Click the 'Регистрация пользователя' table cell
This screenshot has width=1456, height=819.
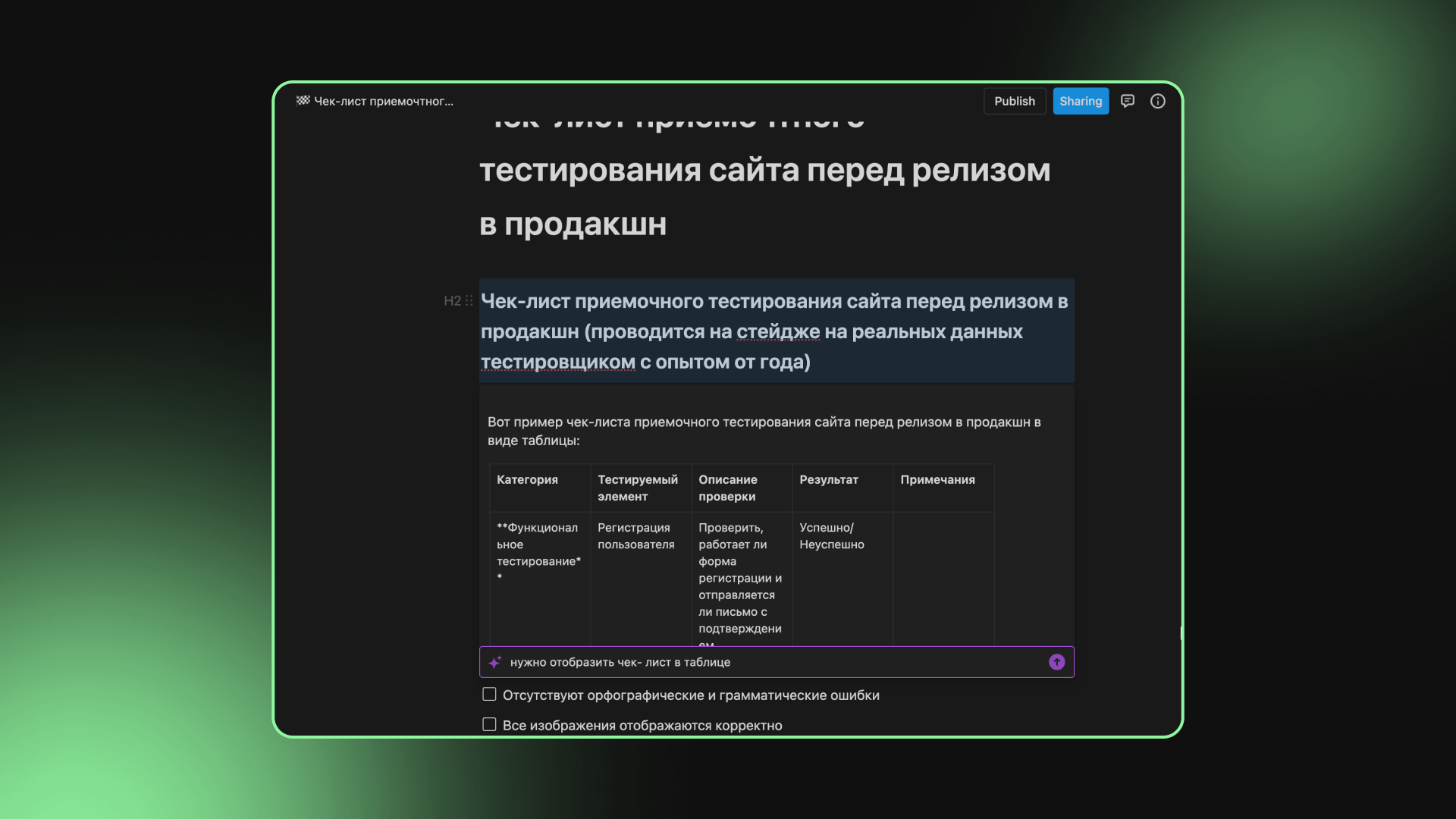click(x=635, y=536)
